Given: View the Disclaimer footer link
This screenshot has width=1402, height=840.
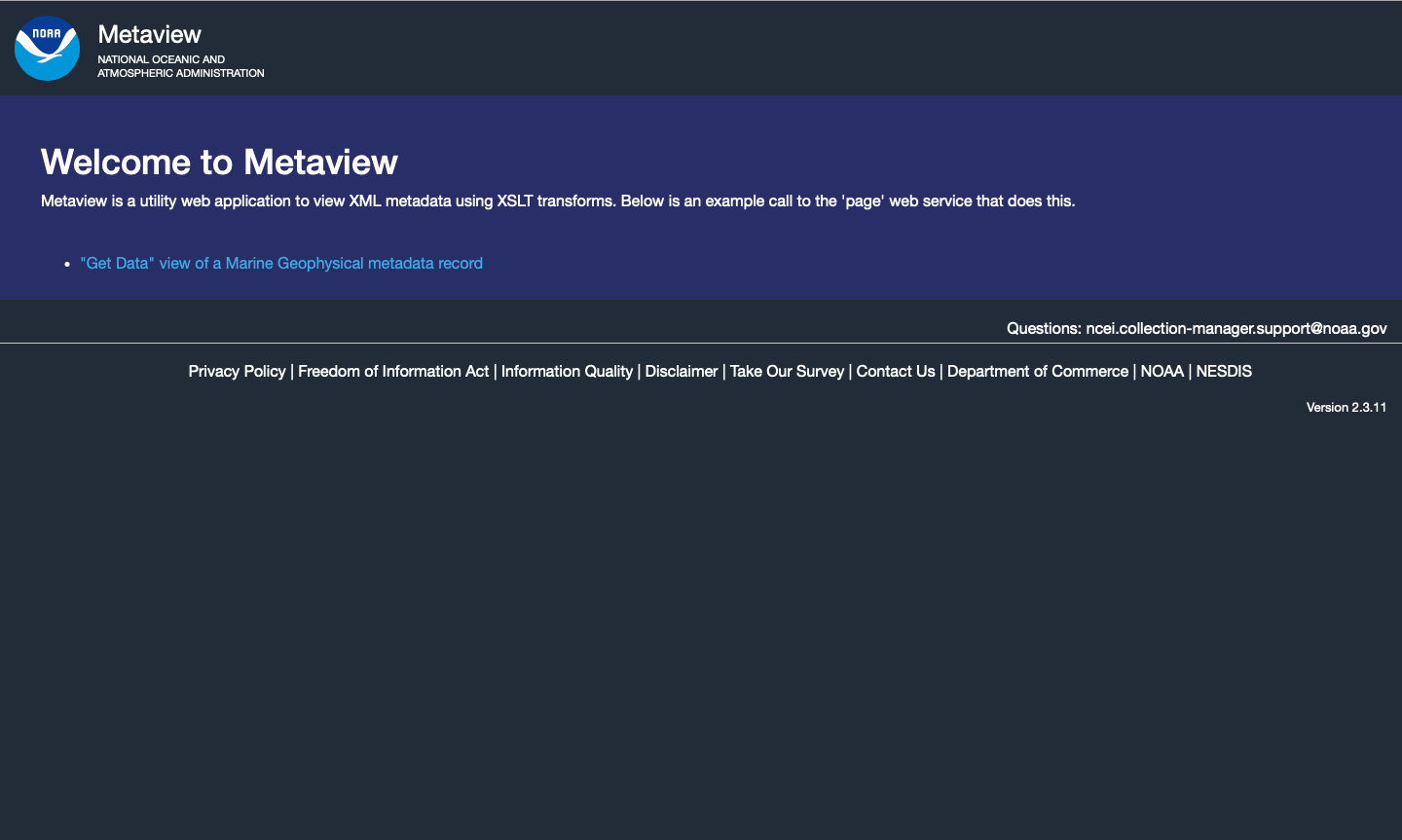Looking at the screenshot, I should 682,371.
